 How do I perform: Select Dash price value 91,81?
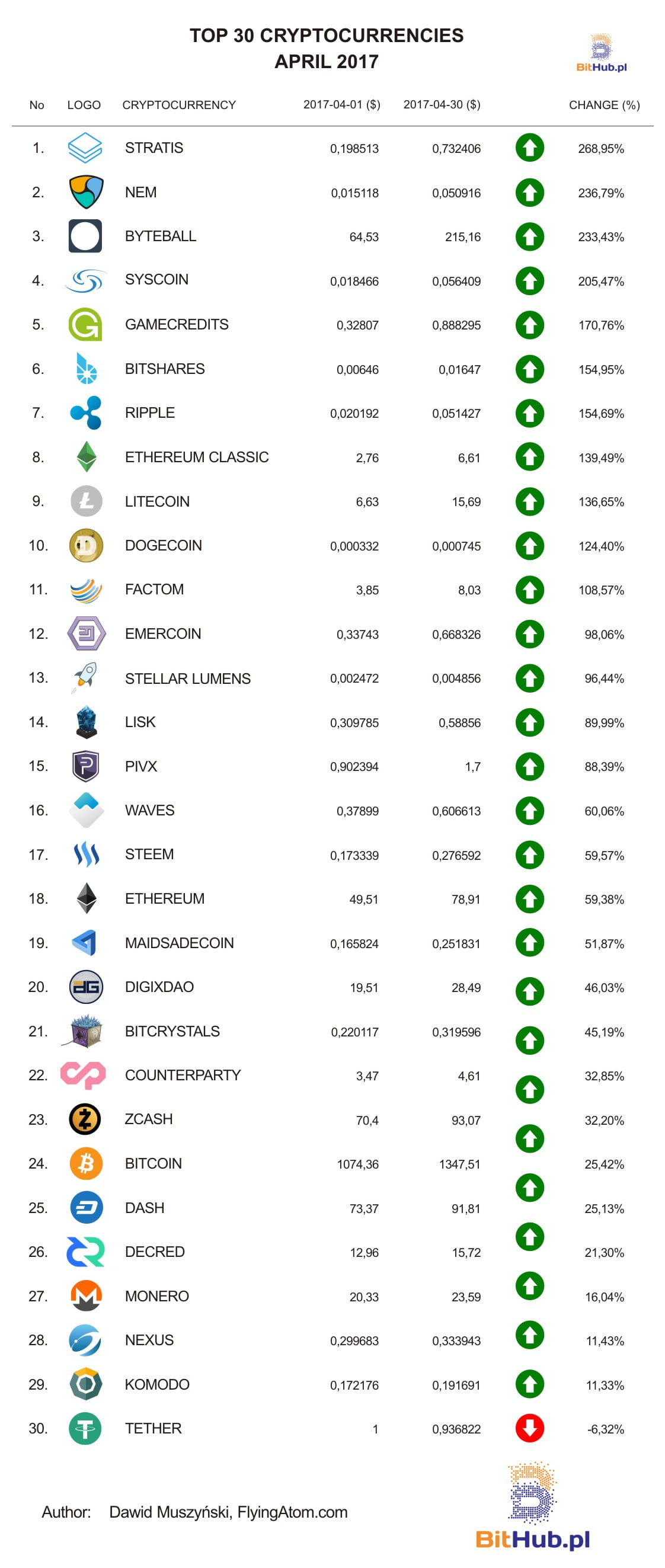[466, 1208]
